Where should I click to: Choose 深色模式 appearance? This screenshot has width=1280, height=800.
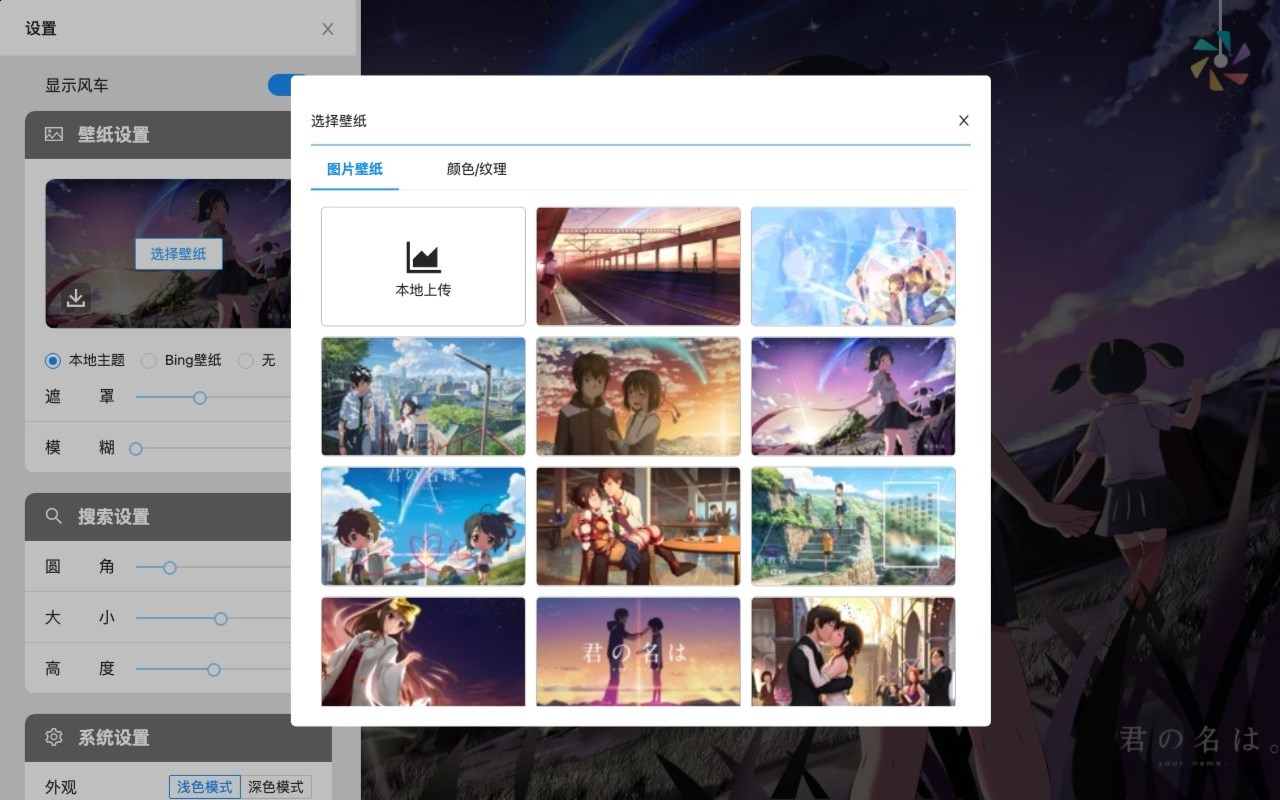[276, 787]
